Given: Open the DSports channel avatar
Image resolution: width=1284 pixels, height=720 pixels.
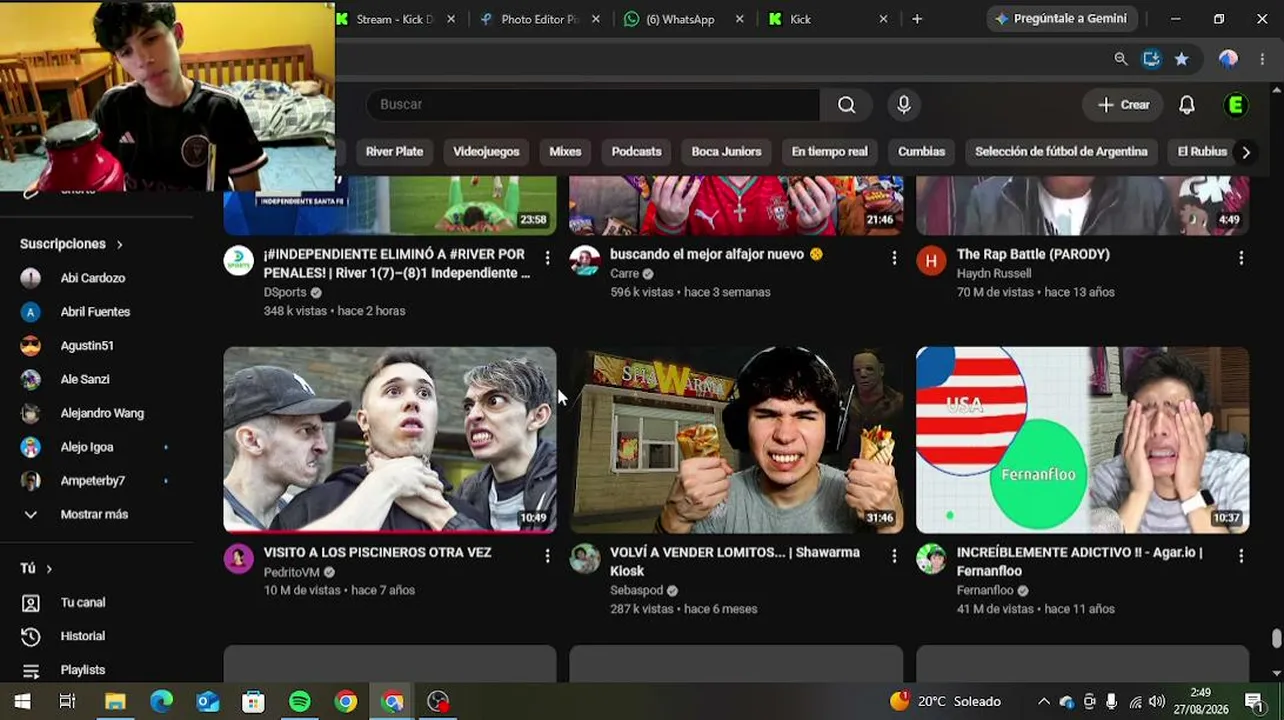Looking at the screenshot, I should tap(238, 261).
